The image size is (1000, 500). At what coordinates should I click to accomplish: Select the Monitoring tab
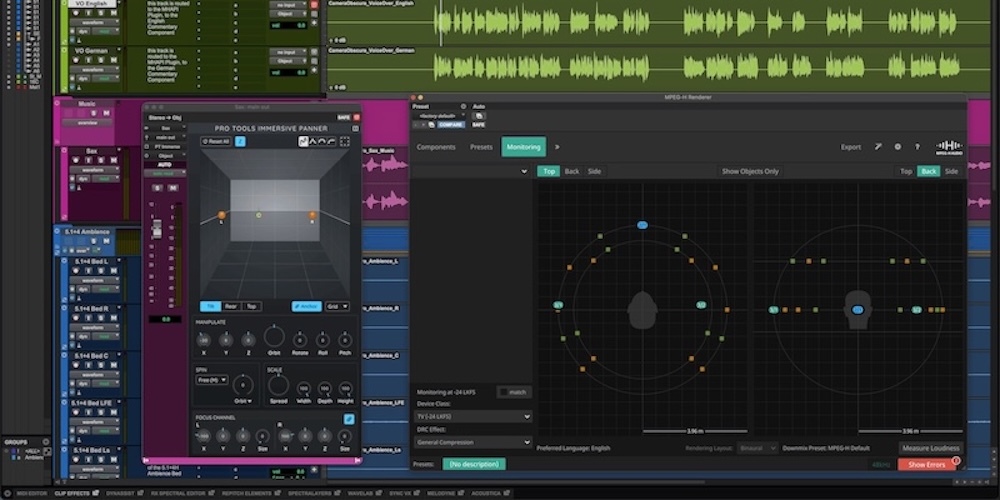tap(524, 147)
